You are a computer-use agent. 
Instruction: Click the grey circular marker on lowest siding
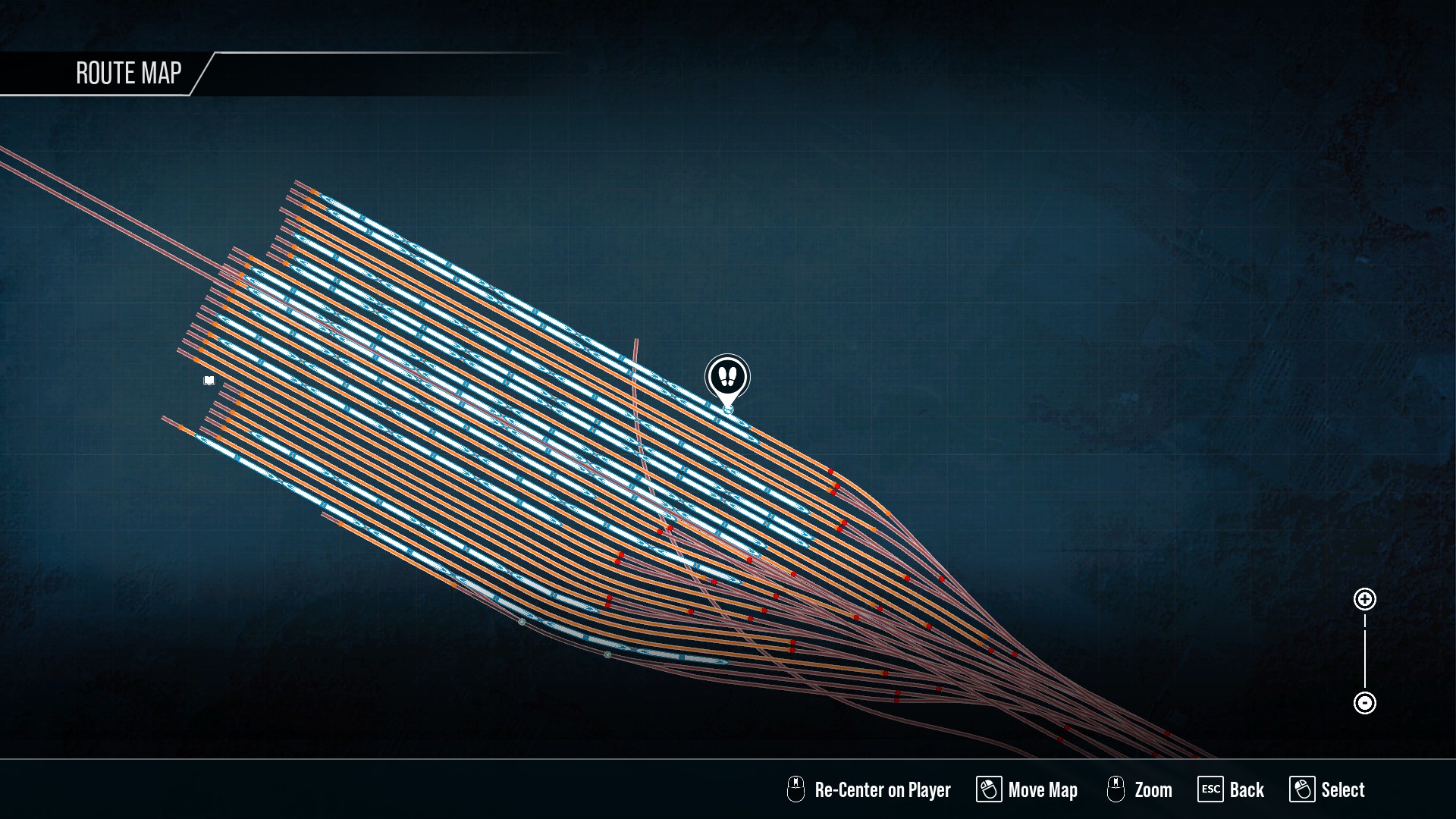pyautogui.click(x=607, y=654)
